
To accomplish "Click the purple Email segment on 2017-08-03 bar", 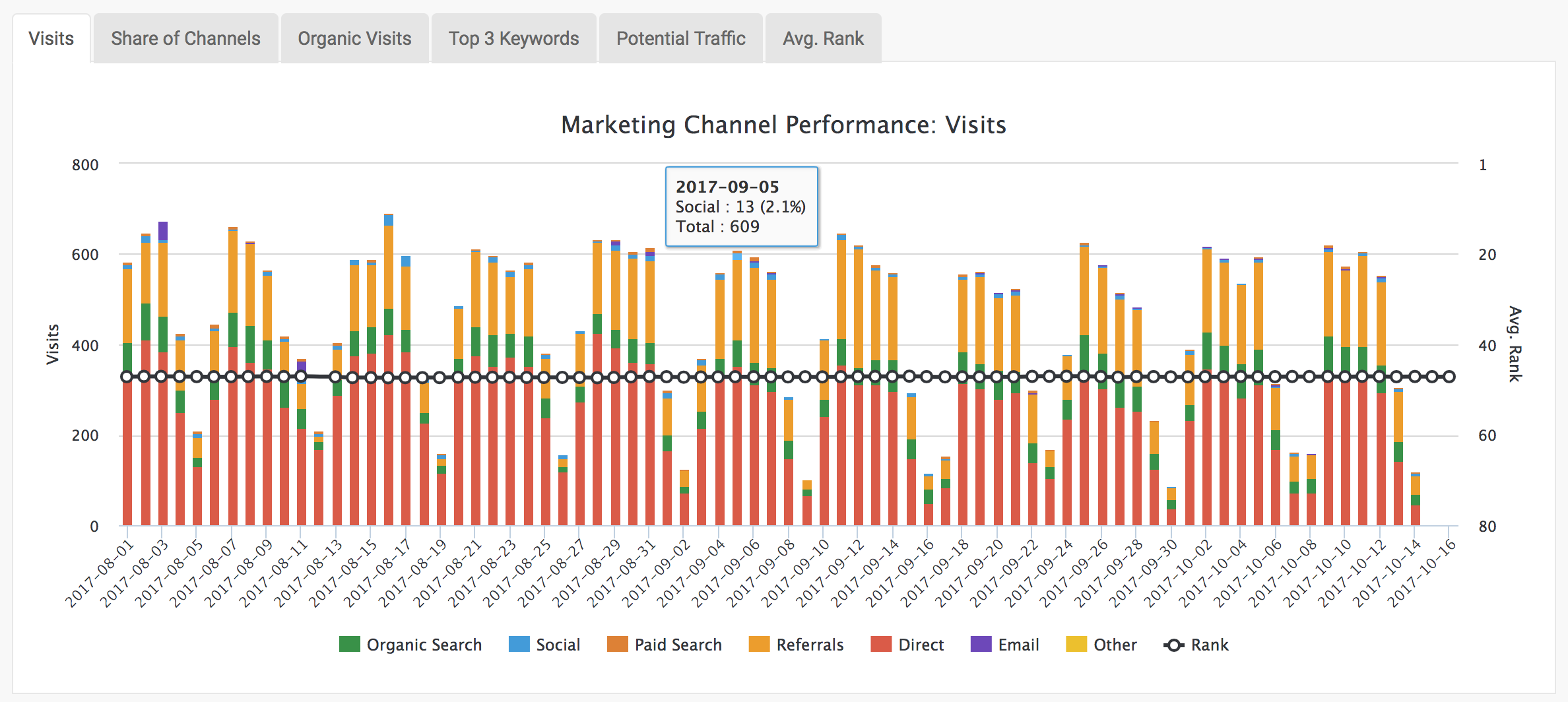I will tap(162, 232).
